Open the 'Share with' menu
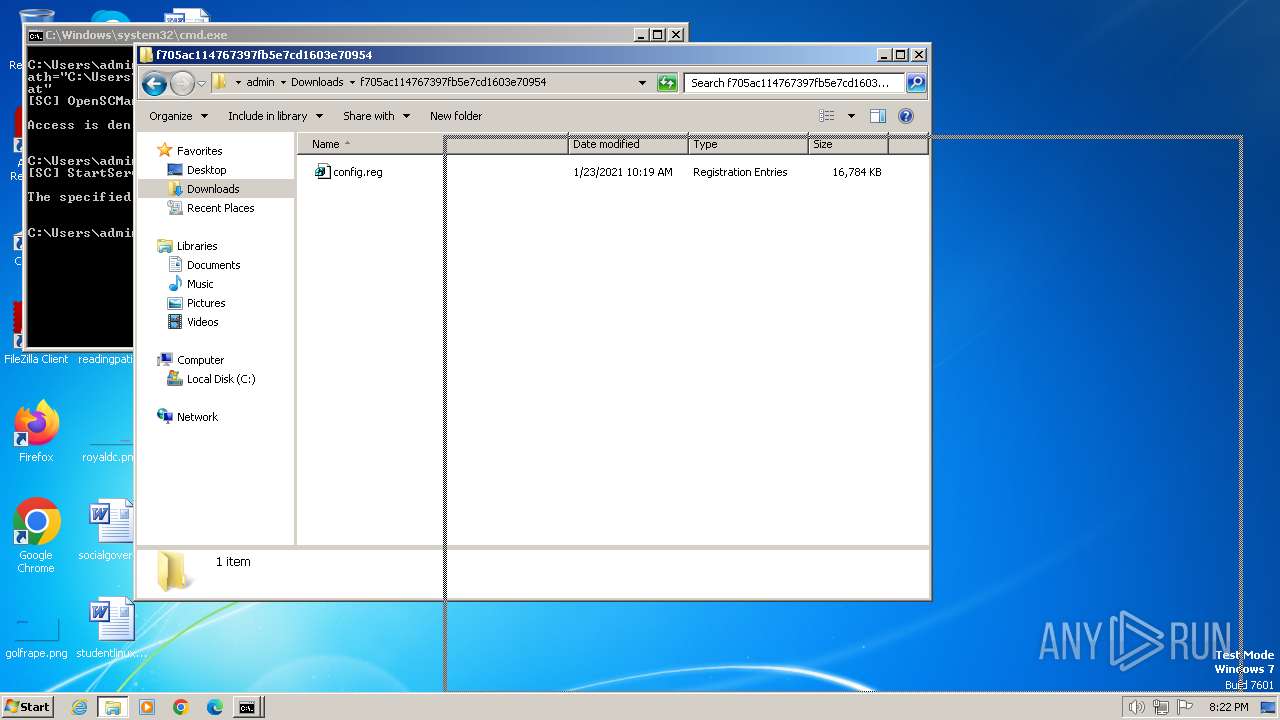Screen dimensions: 1280x720 pyautogui.click(x=376, y=116)
